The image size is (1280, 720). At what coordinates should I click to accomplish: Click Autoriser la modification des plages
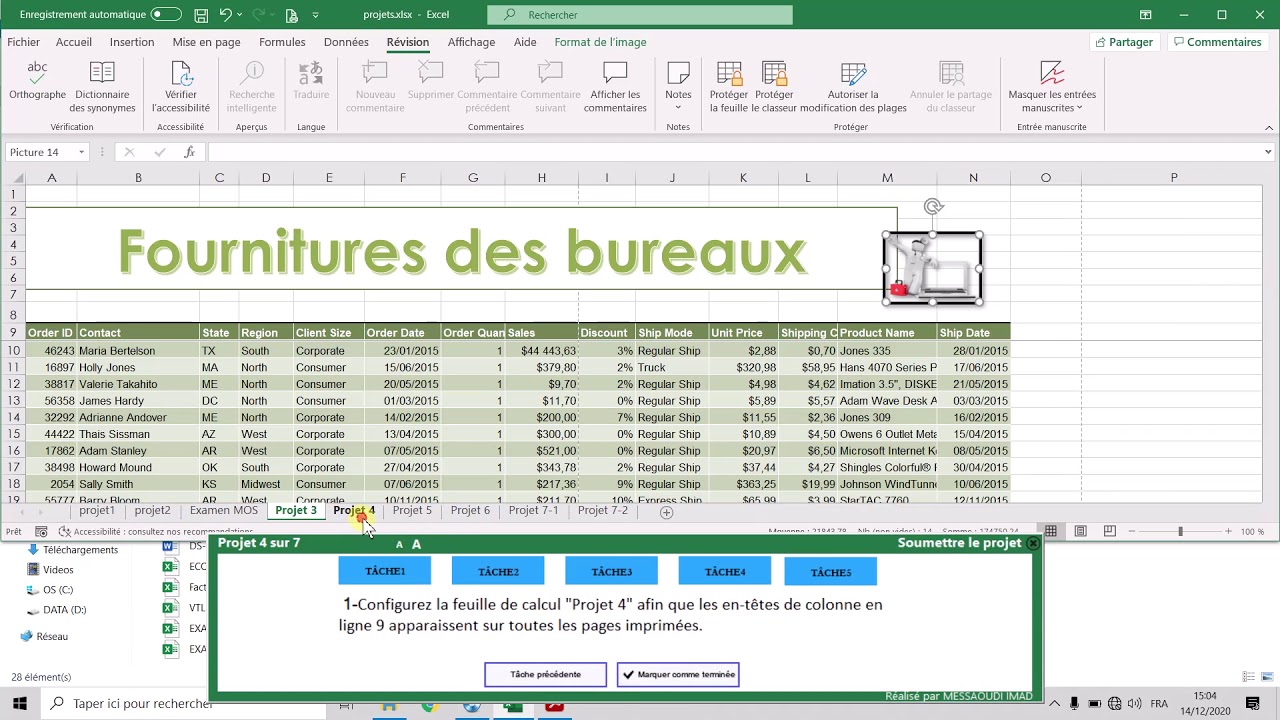pyautogui.click(x=853, y=87)
